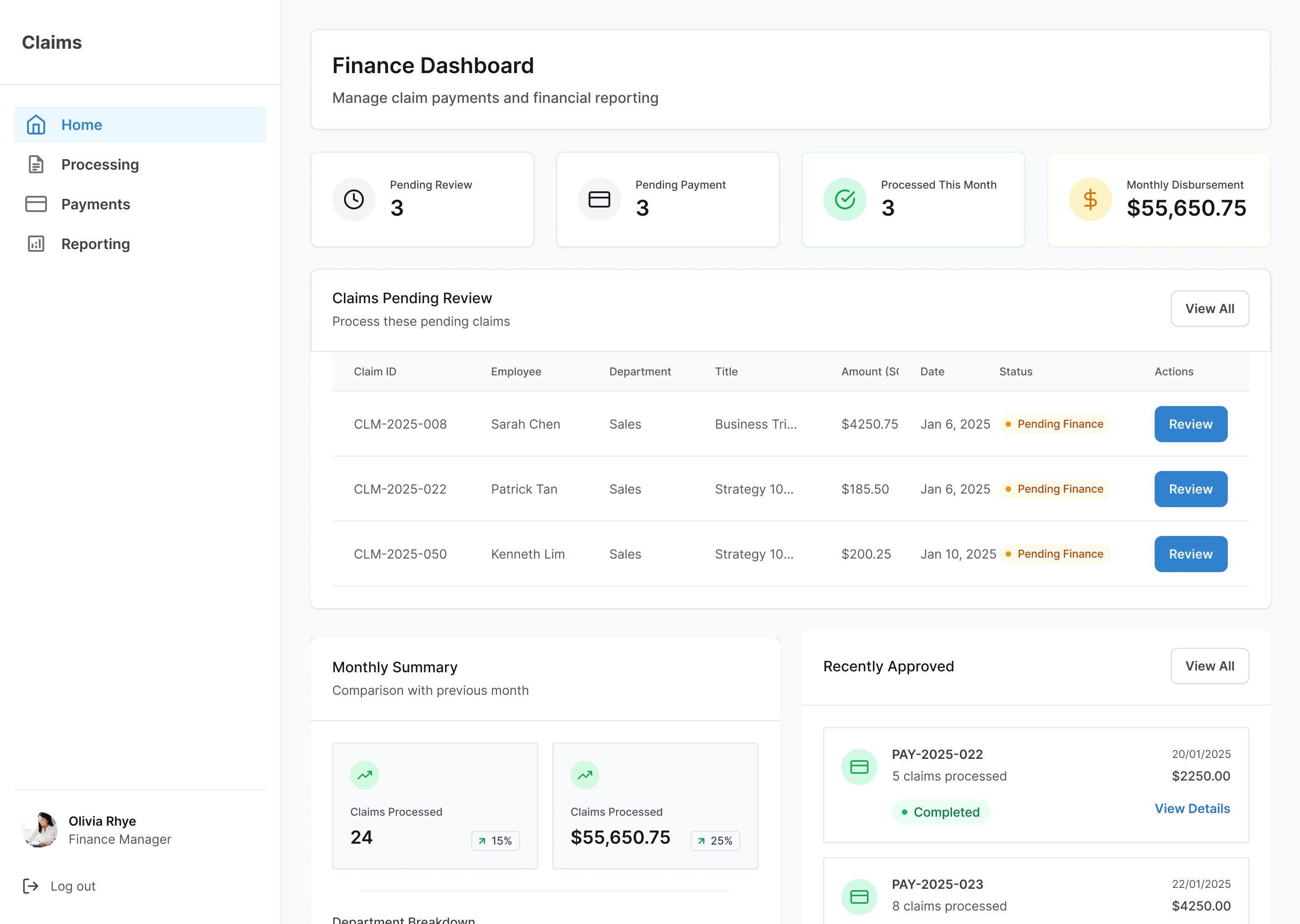This screenshot has width=1300, height=924.
Task: Click the Department column header
Action: [641, 371]
